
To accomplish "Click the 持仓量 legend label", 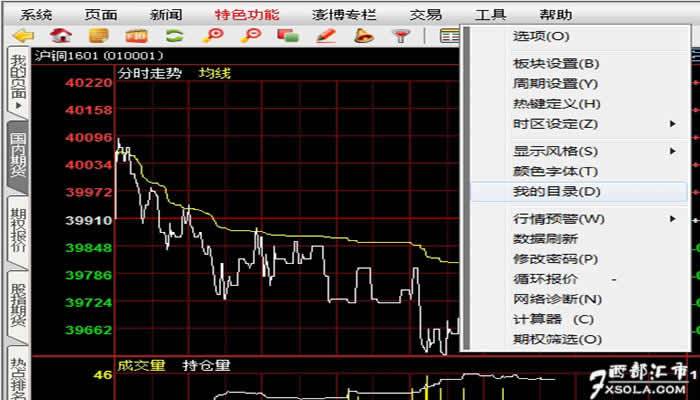I will click(x=206, y=365).
